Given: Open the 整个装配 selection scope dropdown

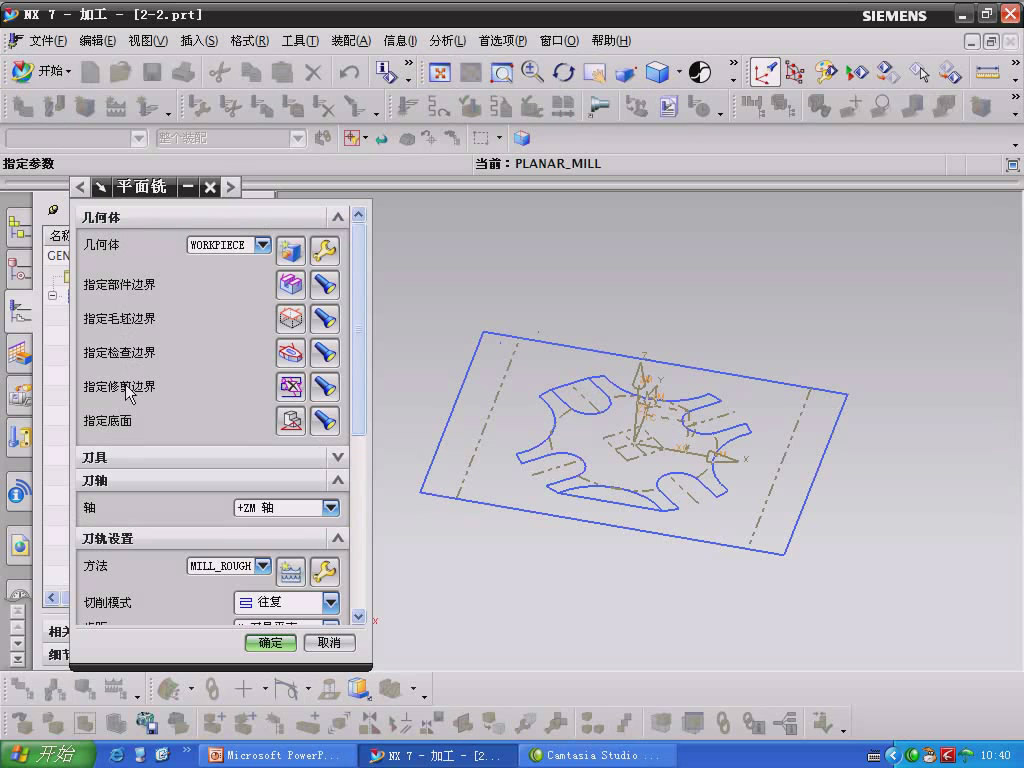Looking at the screenshot, I should pyautogui.click(x=297, y=138).
